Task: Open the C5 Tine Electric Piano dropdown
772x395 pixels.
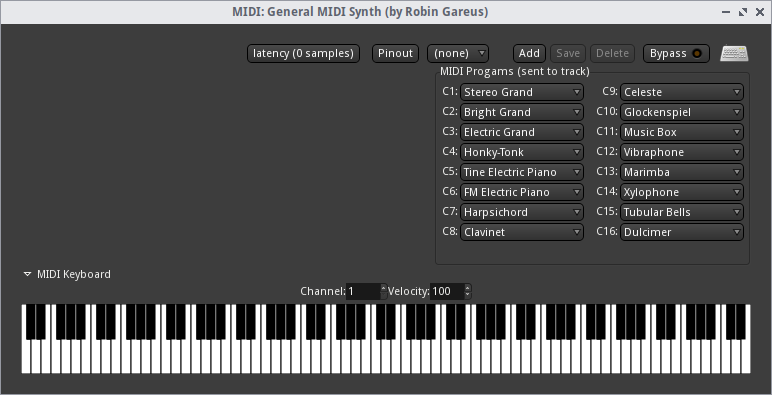Action: (522, 172)
